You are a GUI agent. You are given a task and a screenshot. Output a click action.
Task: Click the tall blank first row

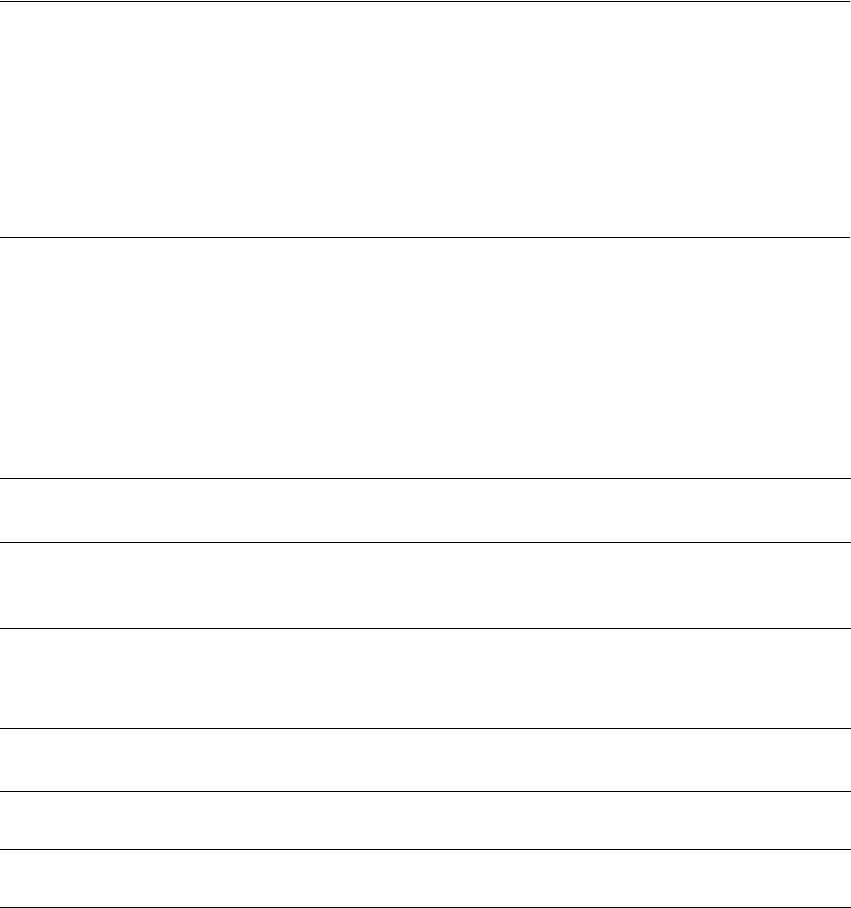[x=425, y=119]
